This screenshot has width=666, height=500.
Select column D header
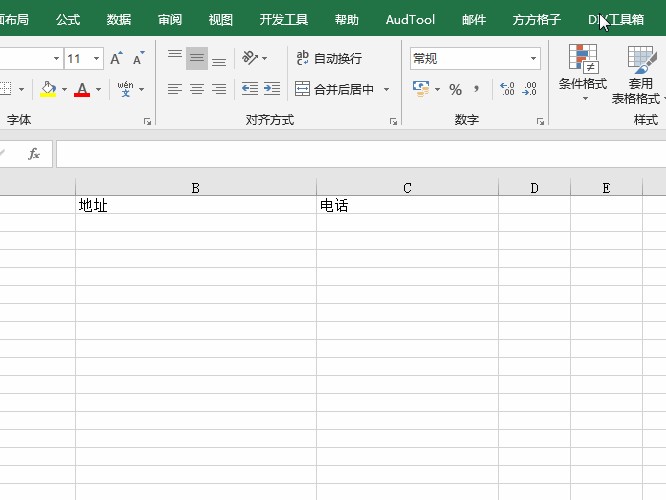(534, 188)
